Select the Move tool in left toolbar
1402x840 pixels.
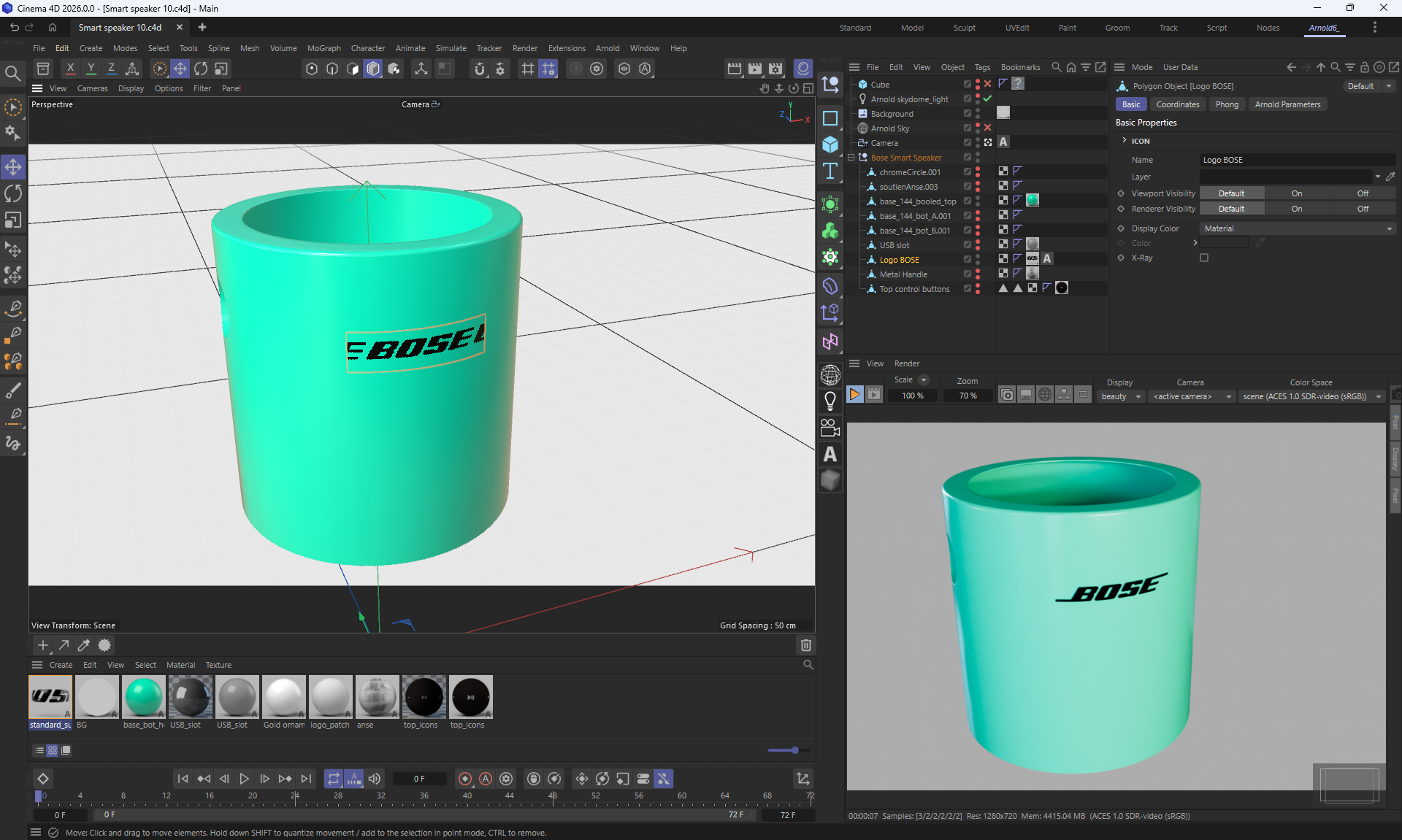tap(13, 167)
